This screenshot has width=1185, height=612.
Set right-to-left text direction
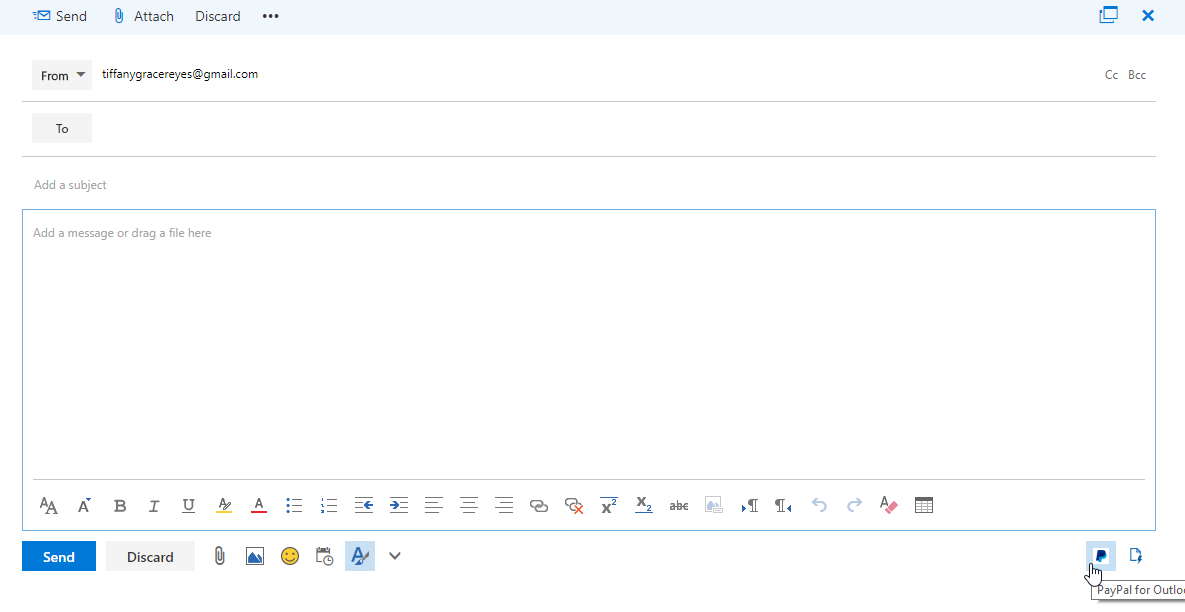784,505
